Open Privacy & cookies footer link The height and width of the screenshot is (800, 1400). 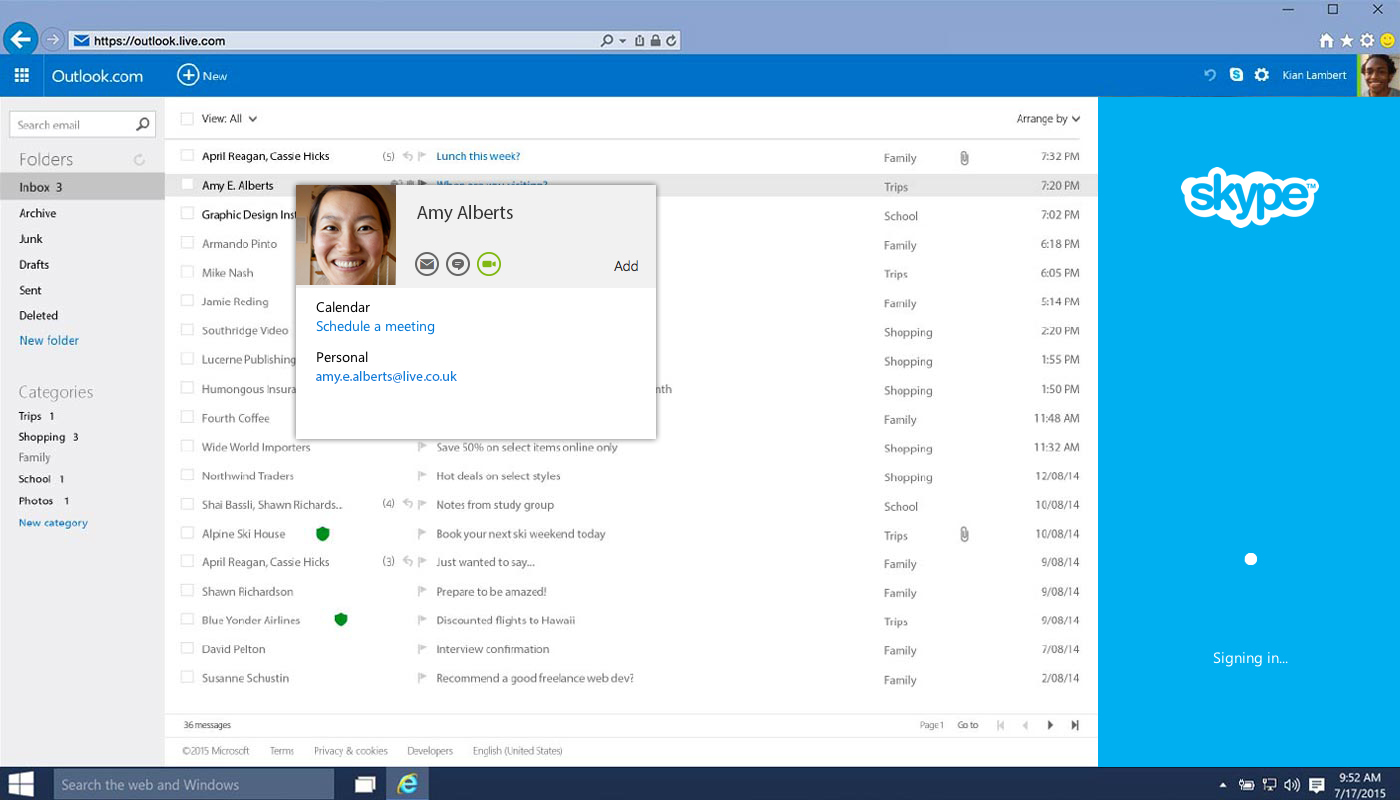(350, 751)
